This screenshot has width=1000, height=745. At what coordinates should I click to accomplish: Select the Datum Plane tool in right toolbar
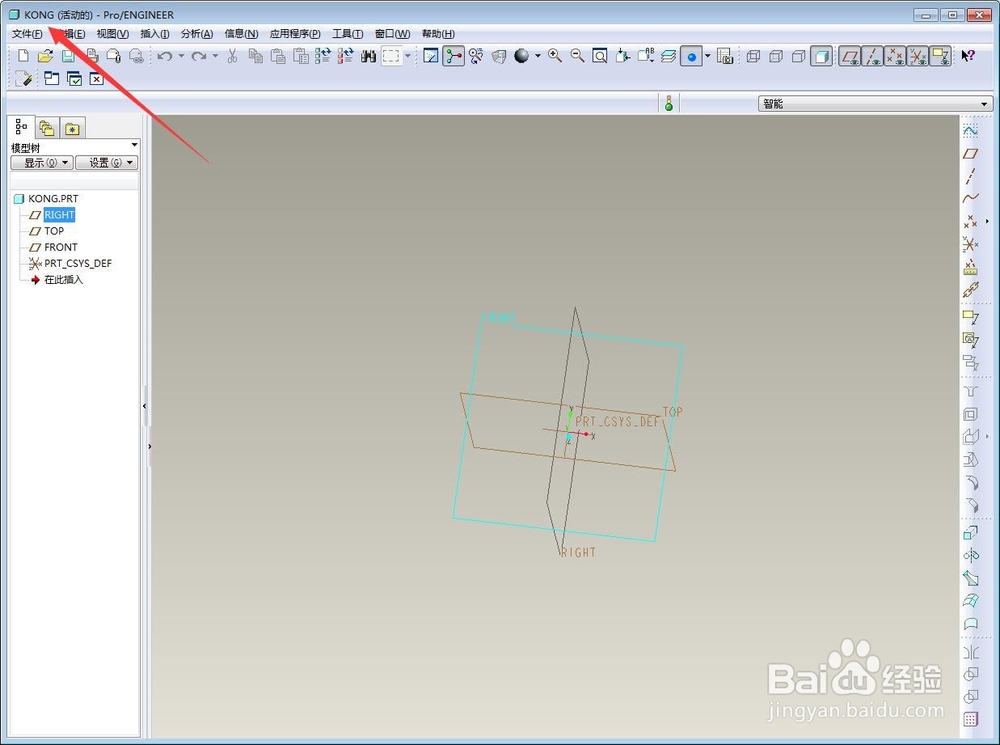970,154
